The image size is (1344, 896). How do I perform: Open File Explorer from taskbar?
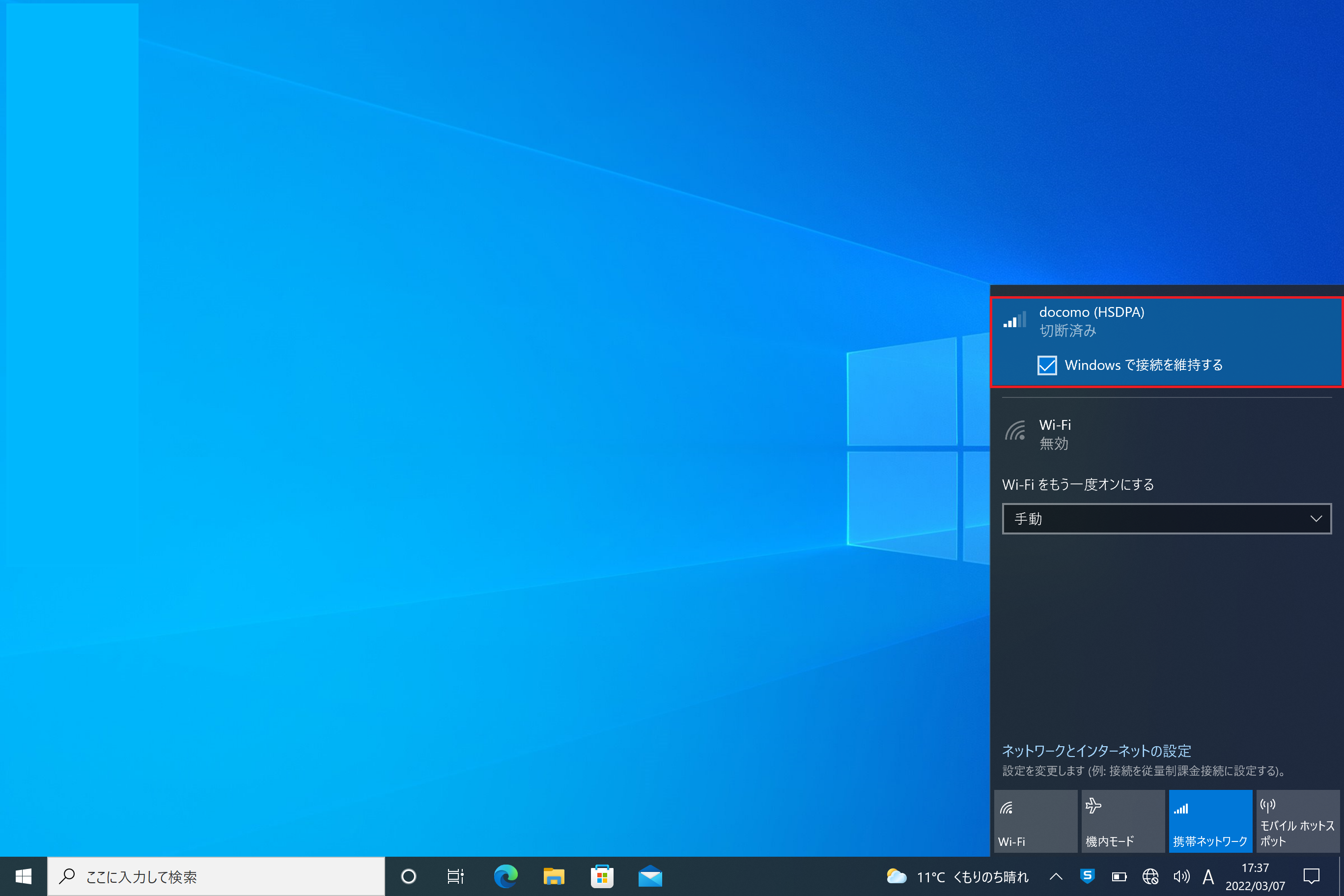[x=554, y=876]
